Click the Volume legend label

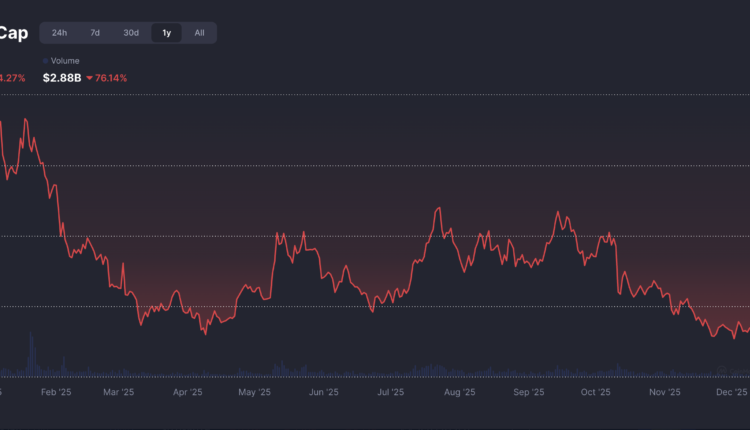point(65,61)
